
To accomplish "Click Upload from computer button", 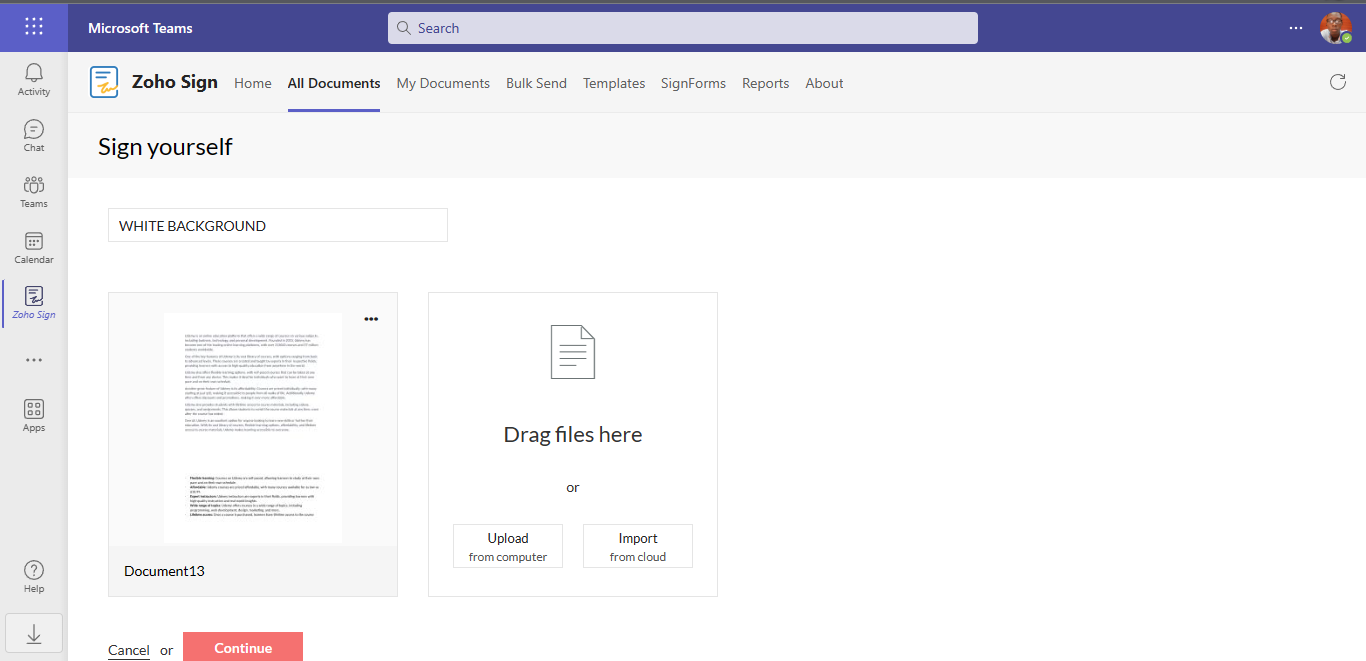I will click(x=508, y=546).
